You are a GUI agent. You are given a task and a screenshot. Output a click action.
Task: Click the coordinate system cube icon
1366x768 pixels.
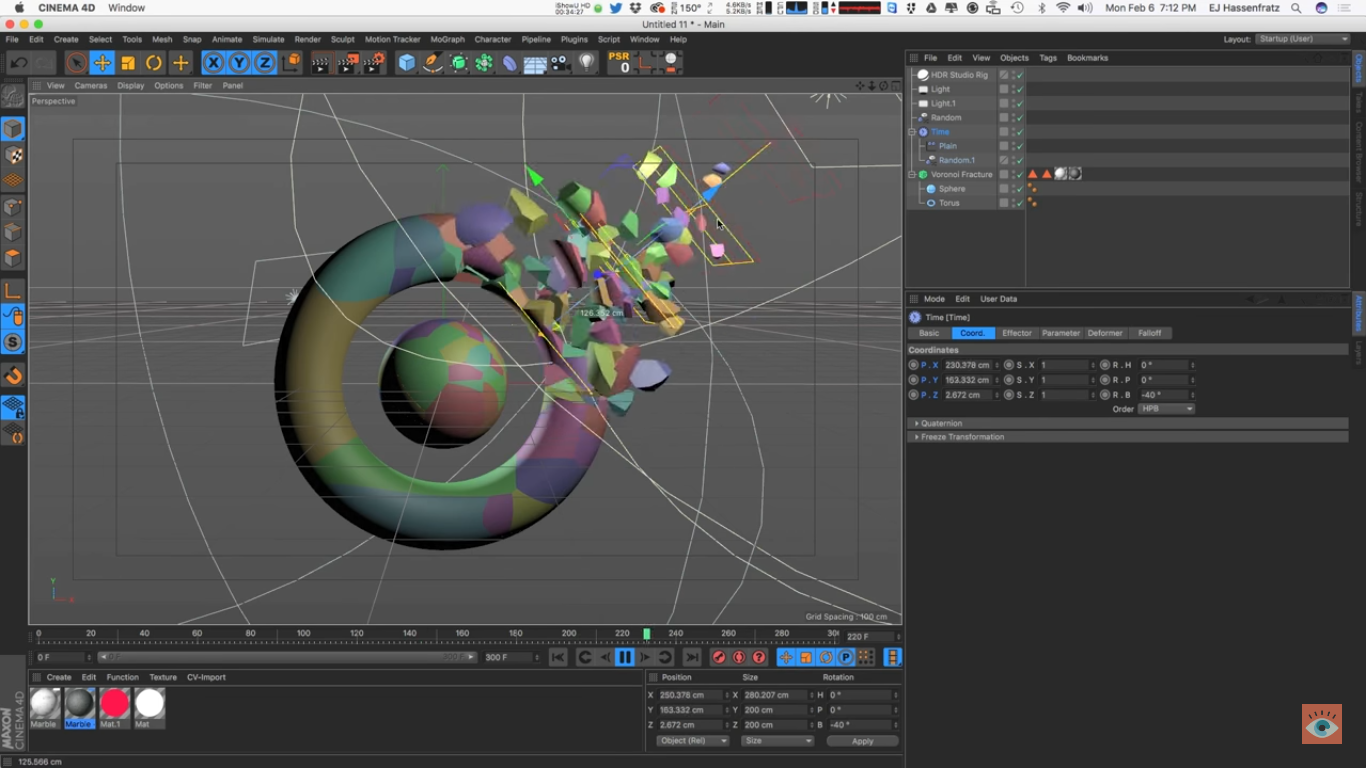click(x=291, y=63)
